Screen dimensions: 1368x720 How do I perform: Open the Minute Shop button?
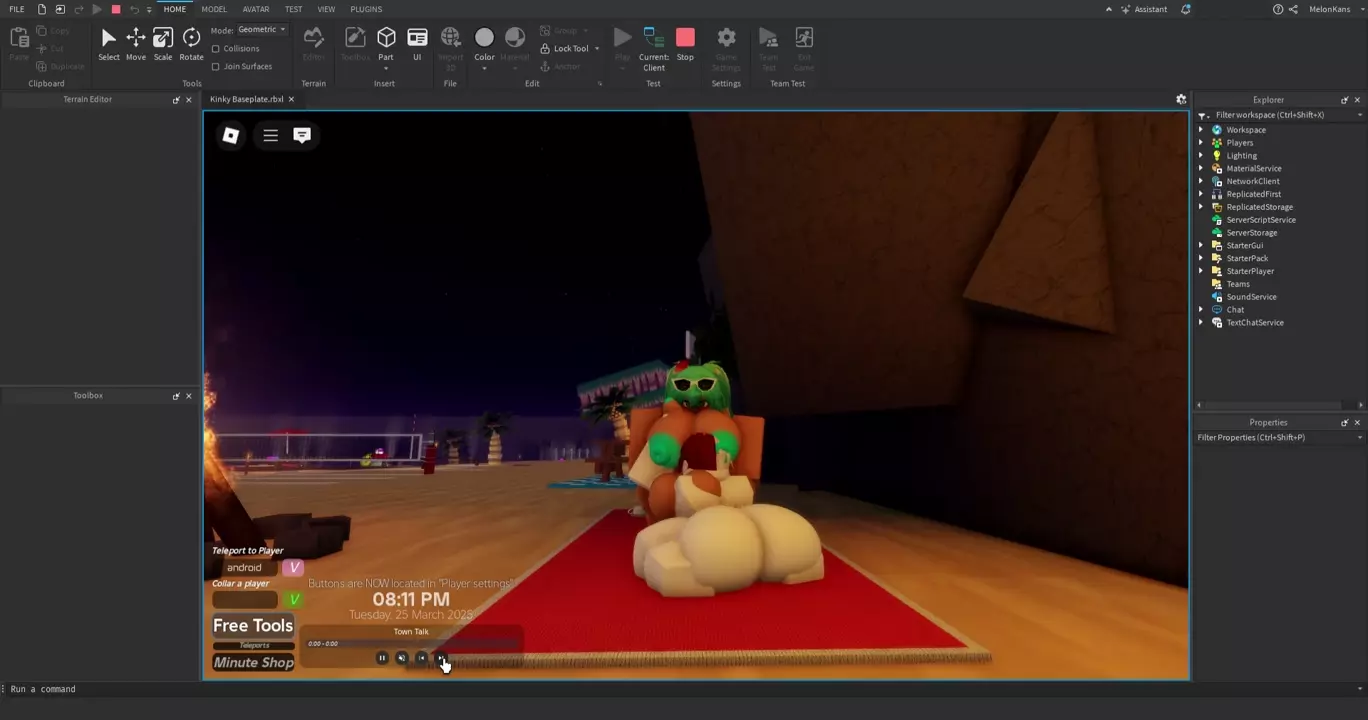point(254,663)
